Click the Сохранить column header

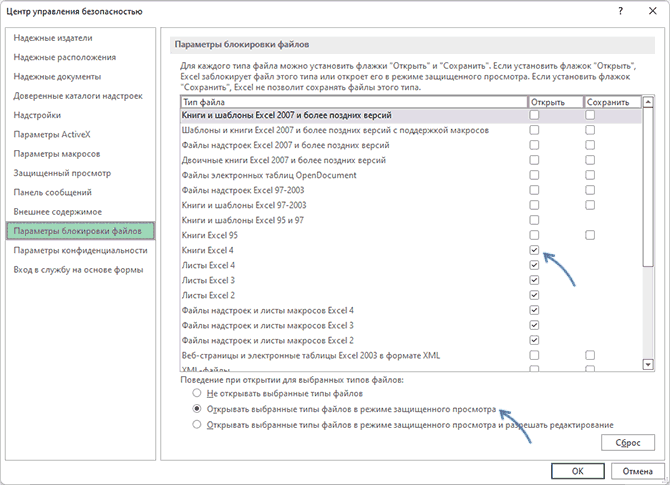point(613,102)
